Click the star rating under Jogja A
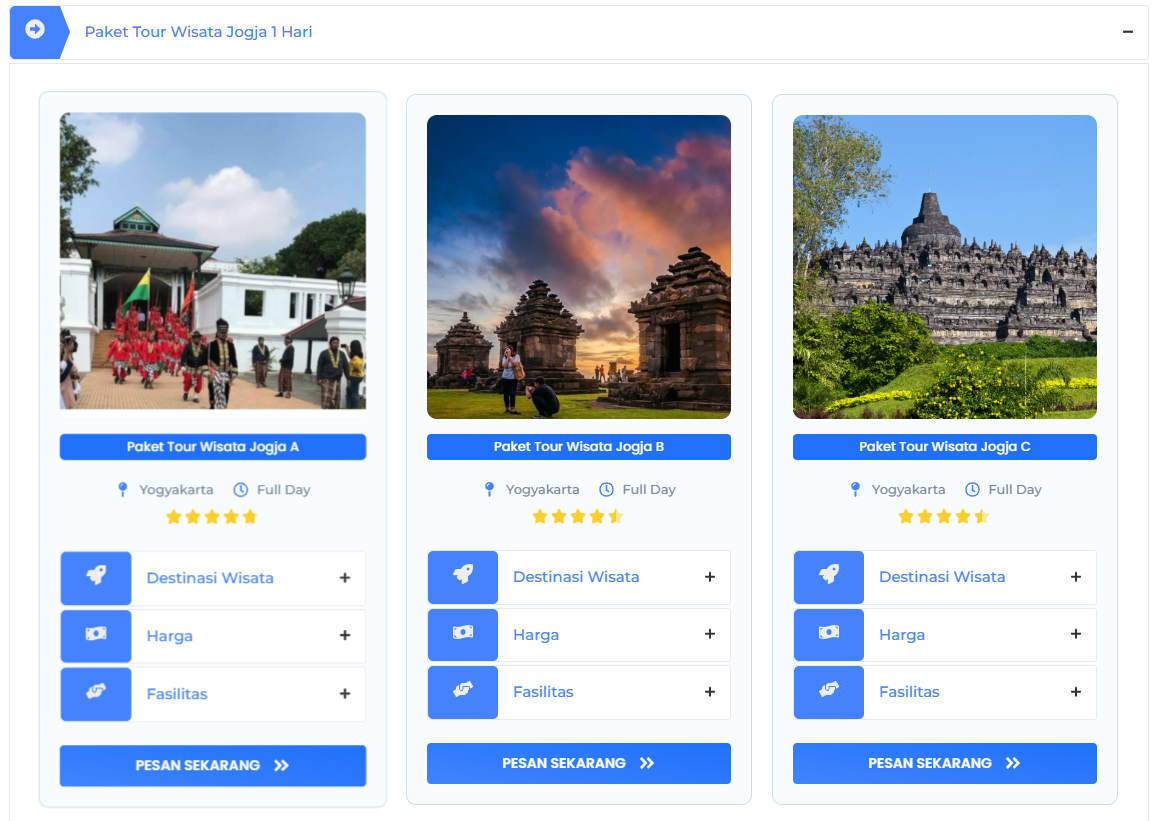 (212, 517)
